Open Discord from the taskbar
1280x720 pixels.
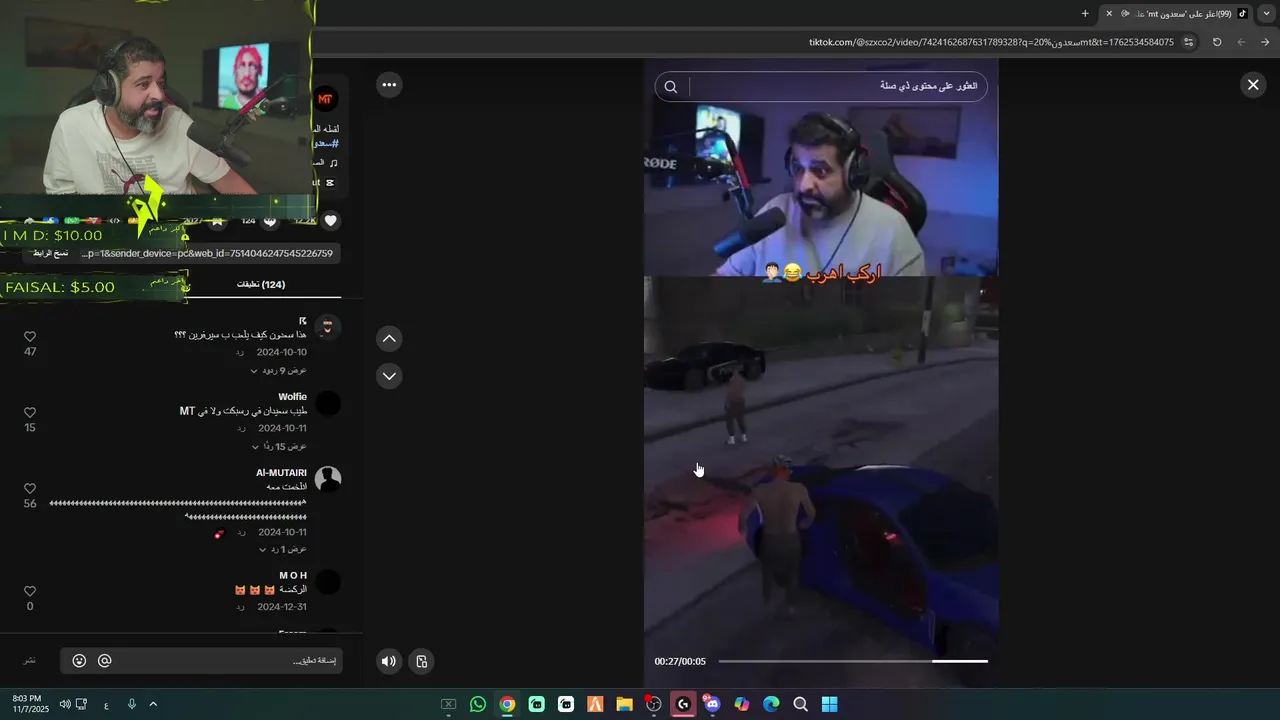[712, 704]
